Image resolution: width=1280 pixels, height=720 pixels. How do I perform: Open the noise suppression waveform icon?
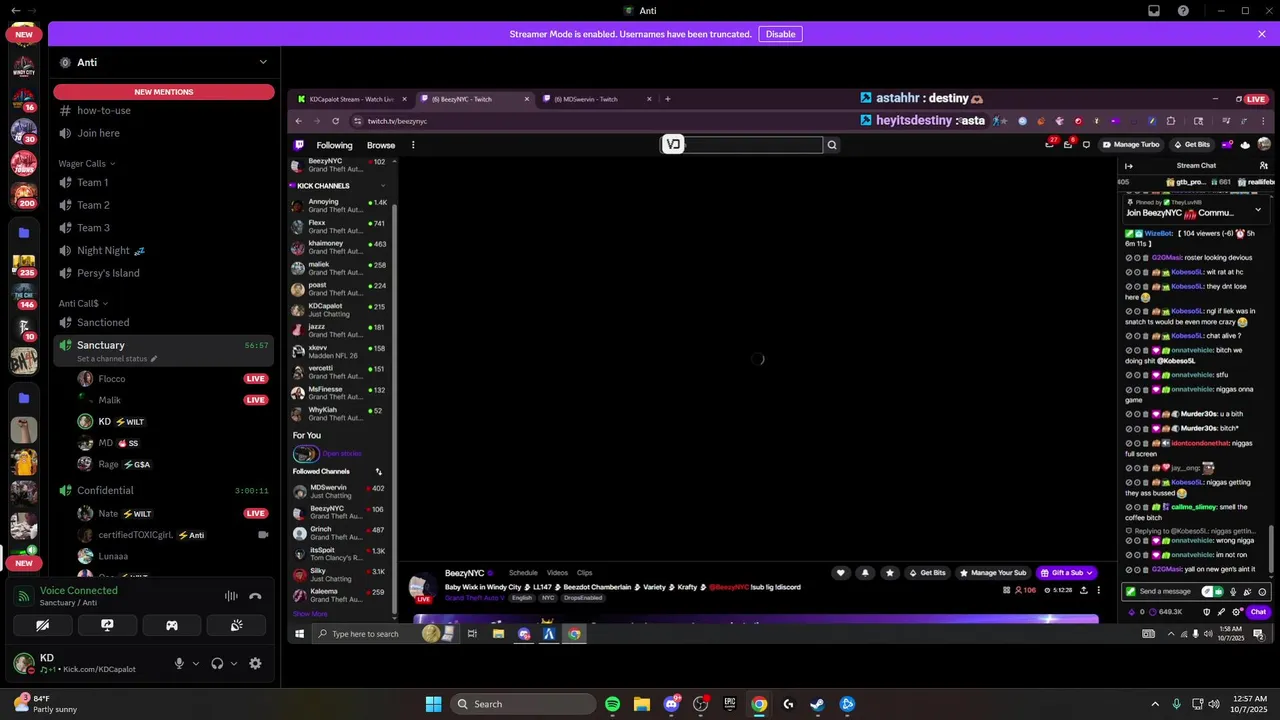pos(231,596)
